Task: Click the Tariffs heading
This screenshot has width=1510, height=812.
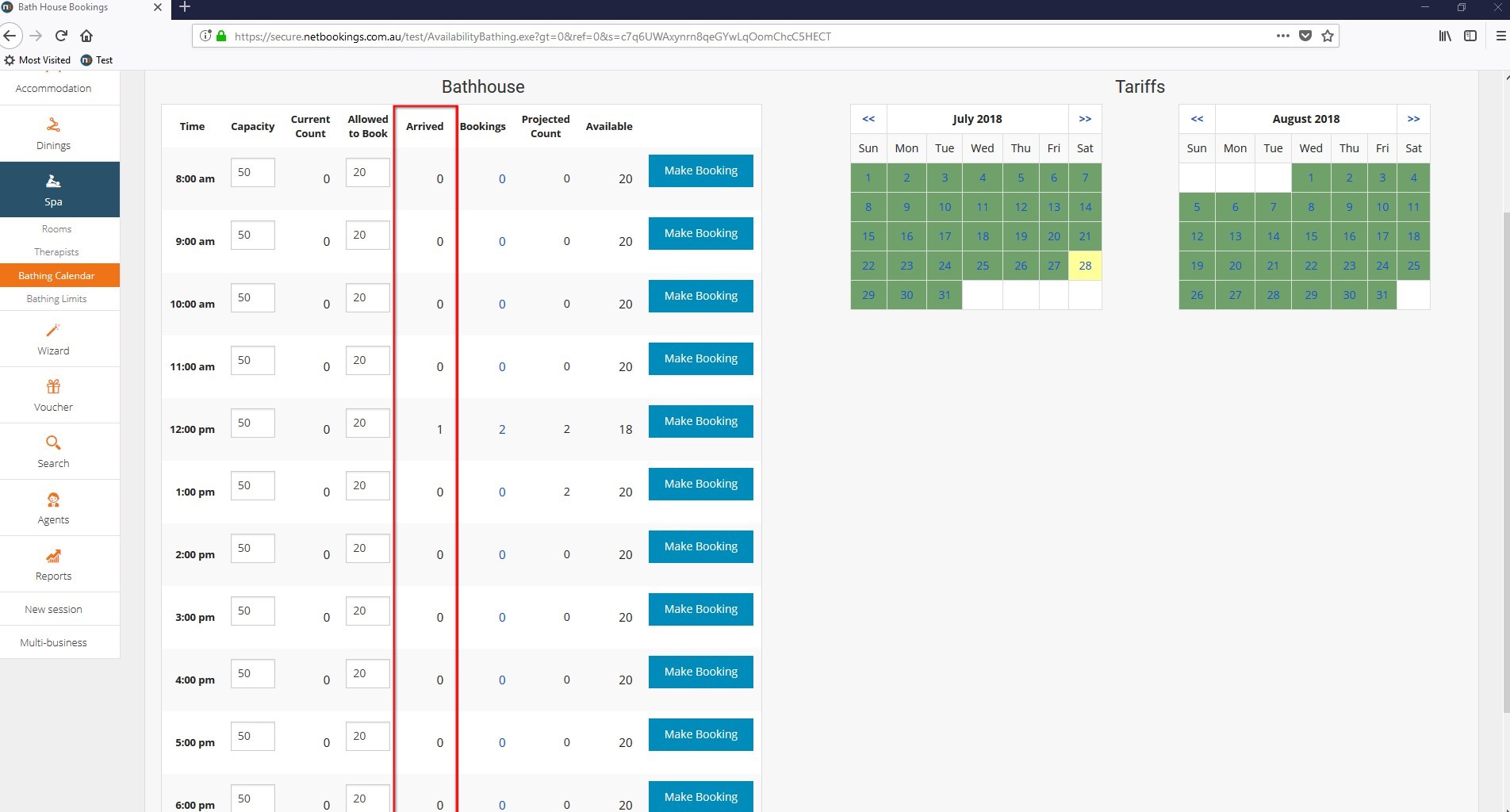Action: pyautogui.click(x=1140, y=87)
